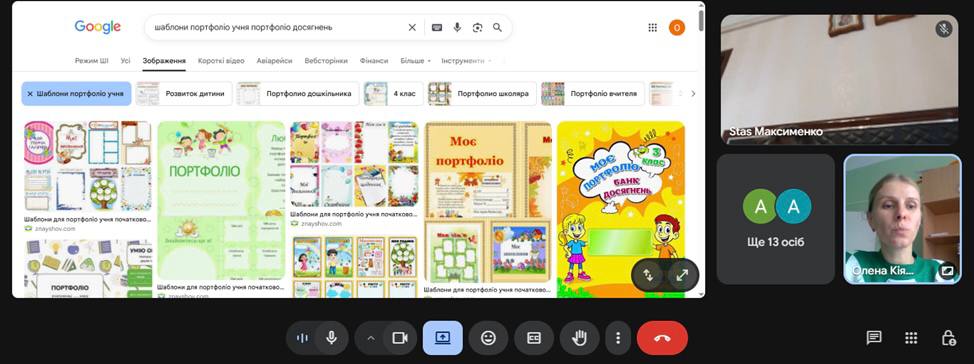Open more options three-dot menu
974x364 pixels.
617,338
